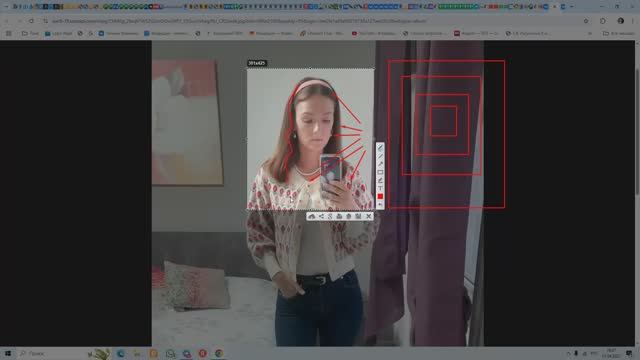
Task: Open the browser profile avatar
Action: (x=620, y=21)
